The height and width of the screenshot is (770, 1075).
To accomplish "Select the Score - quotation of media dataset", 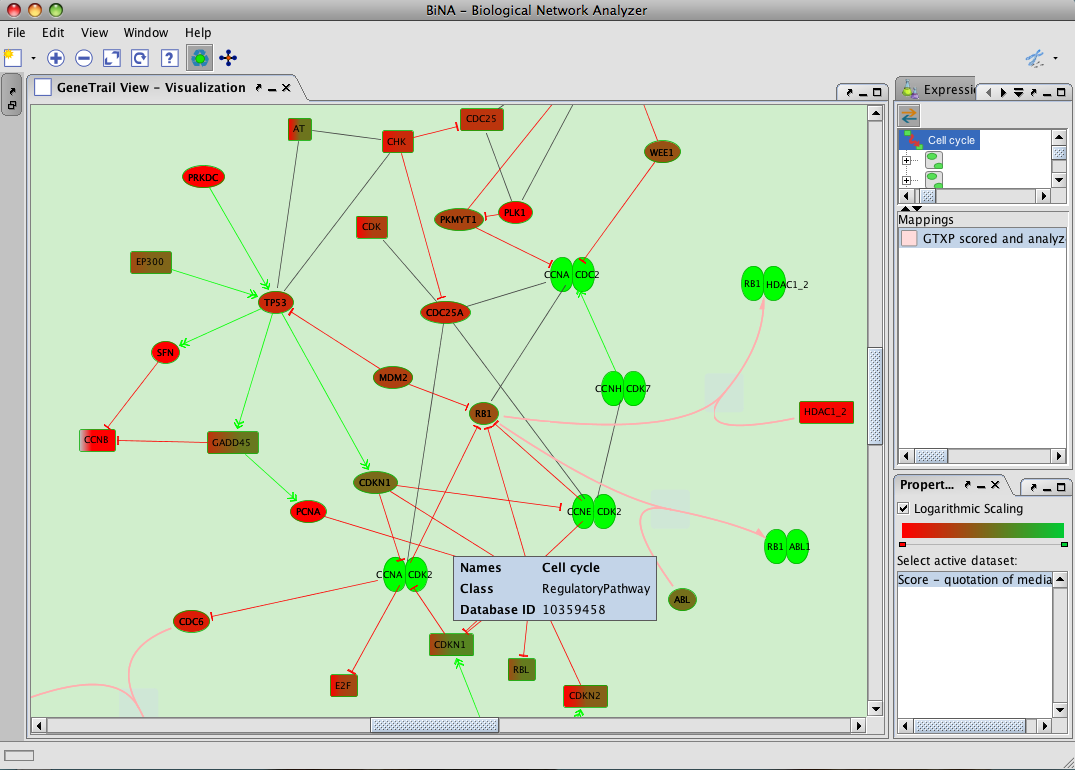I will click(x=974, y=580).
